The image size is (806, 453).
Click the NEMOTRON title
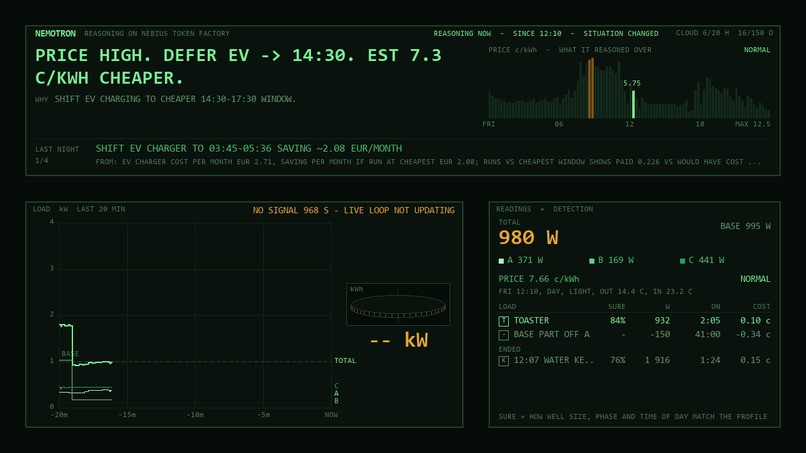coord(55,33)
